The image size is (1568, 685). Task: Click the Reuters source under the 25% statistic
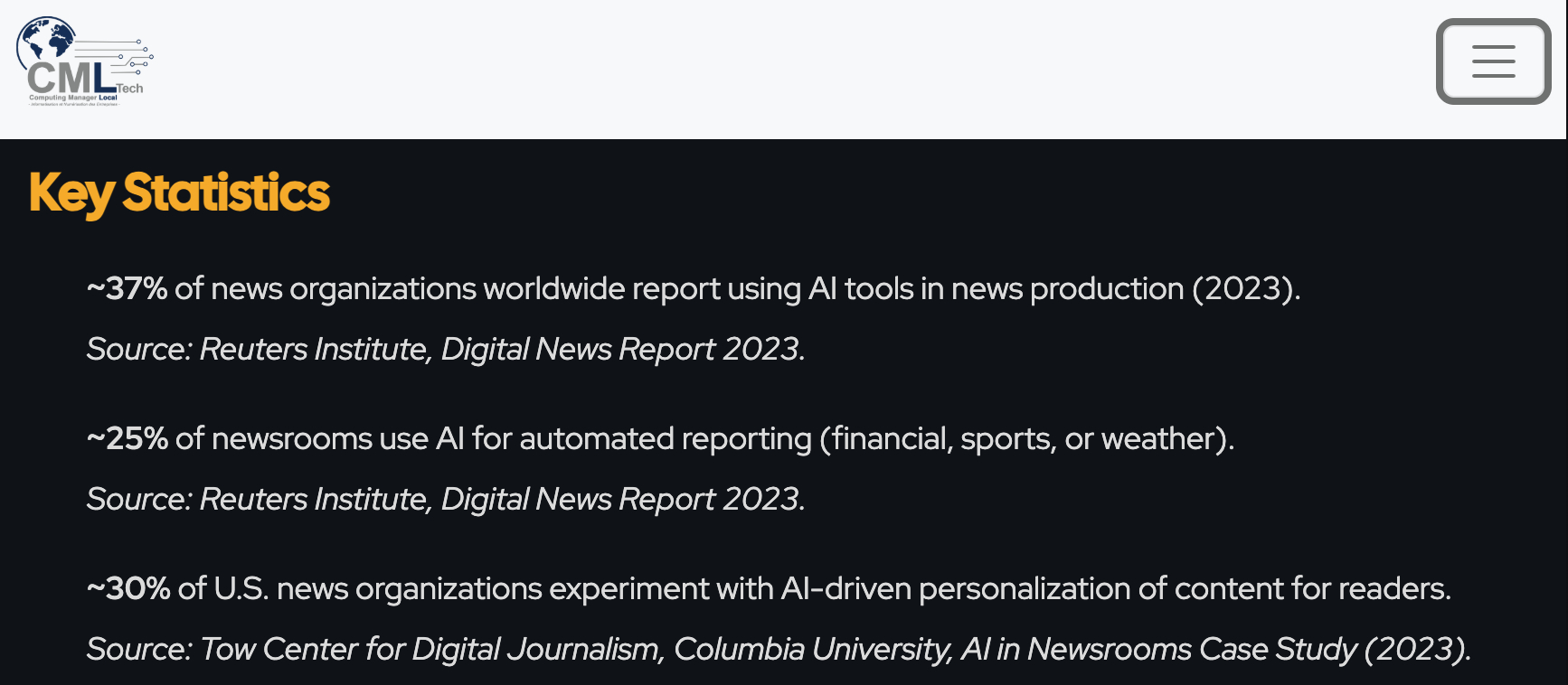(x=445, y=499)
